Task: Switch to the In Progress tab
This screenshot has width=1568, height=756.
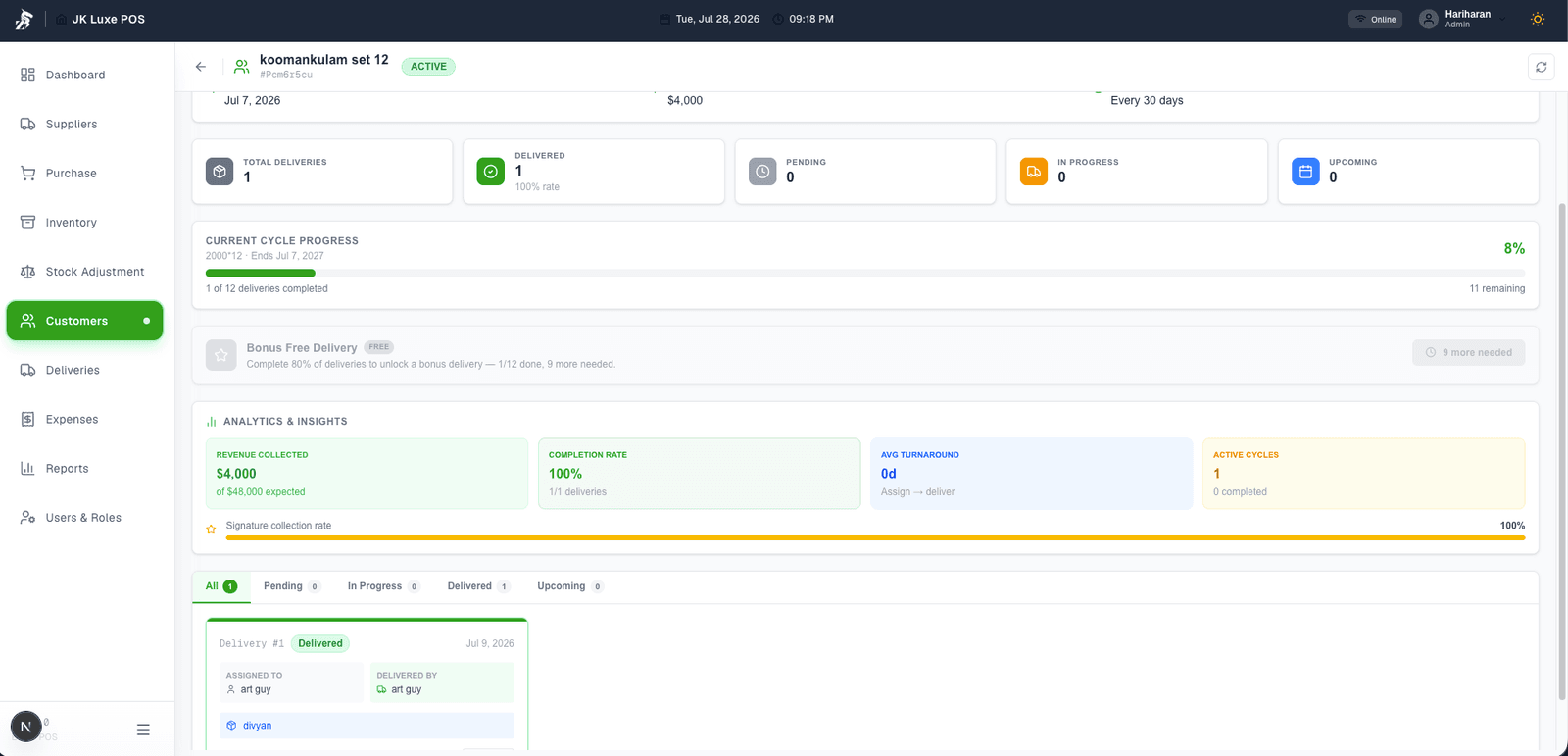Action: (383, 586)
